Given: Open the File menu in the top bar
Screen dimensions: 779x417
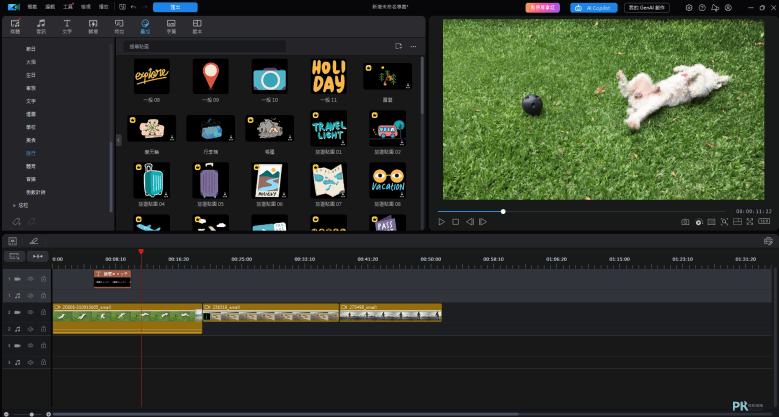Looking at the screenshot, I should 33,7.
